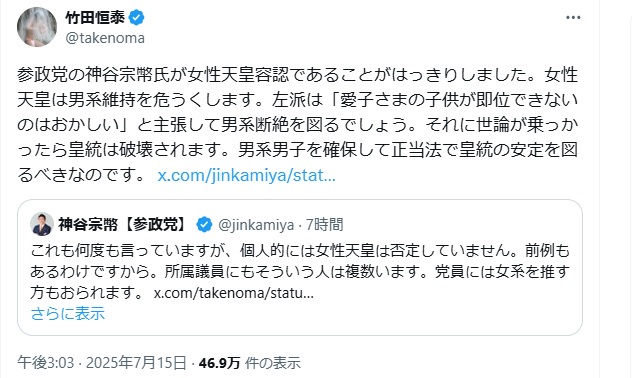Click the 7時間 timestamp of the quoted post

[x=324, y=224]
